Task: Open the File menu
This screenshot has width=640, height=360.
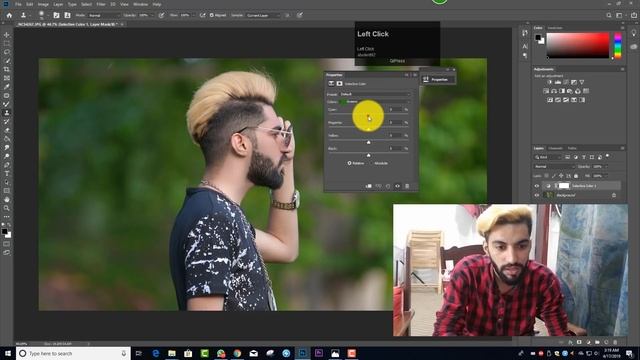Action: click(18, 4)
